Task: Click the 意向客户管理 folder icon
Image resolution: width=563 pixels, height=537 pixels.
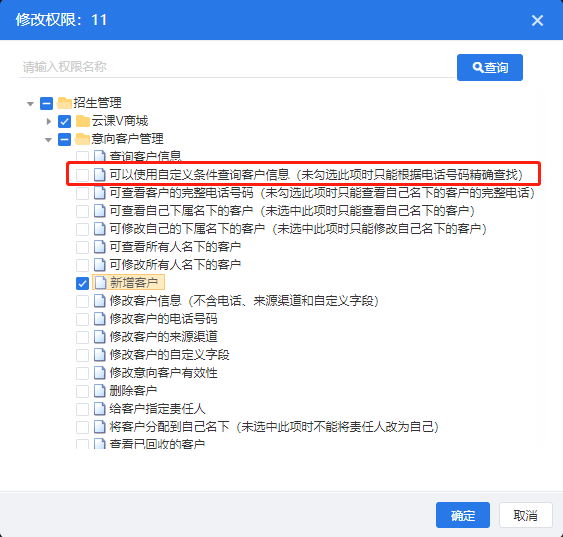Action: pos(83,139)
